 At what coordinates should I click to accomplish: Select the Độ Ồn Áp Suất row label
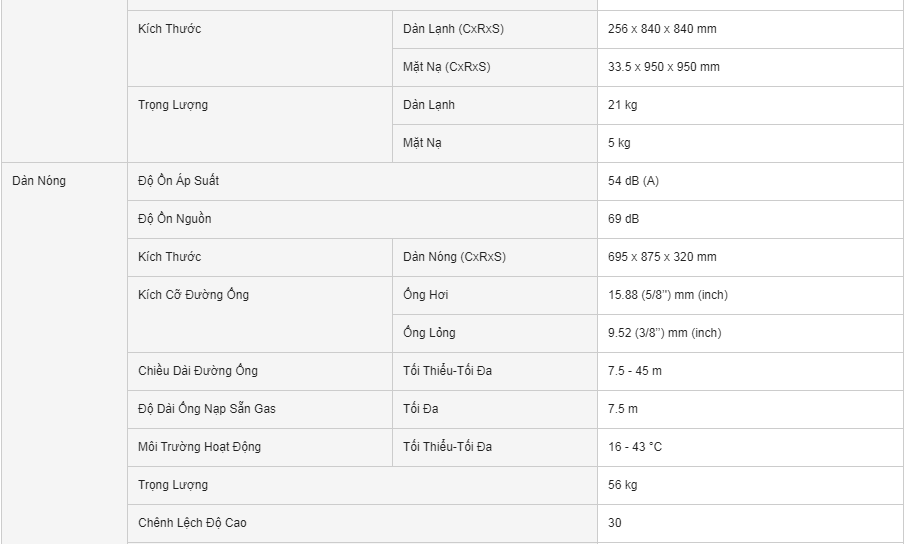(178, 181)
